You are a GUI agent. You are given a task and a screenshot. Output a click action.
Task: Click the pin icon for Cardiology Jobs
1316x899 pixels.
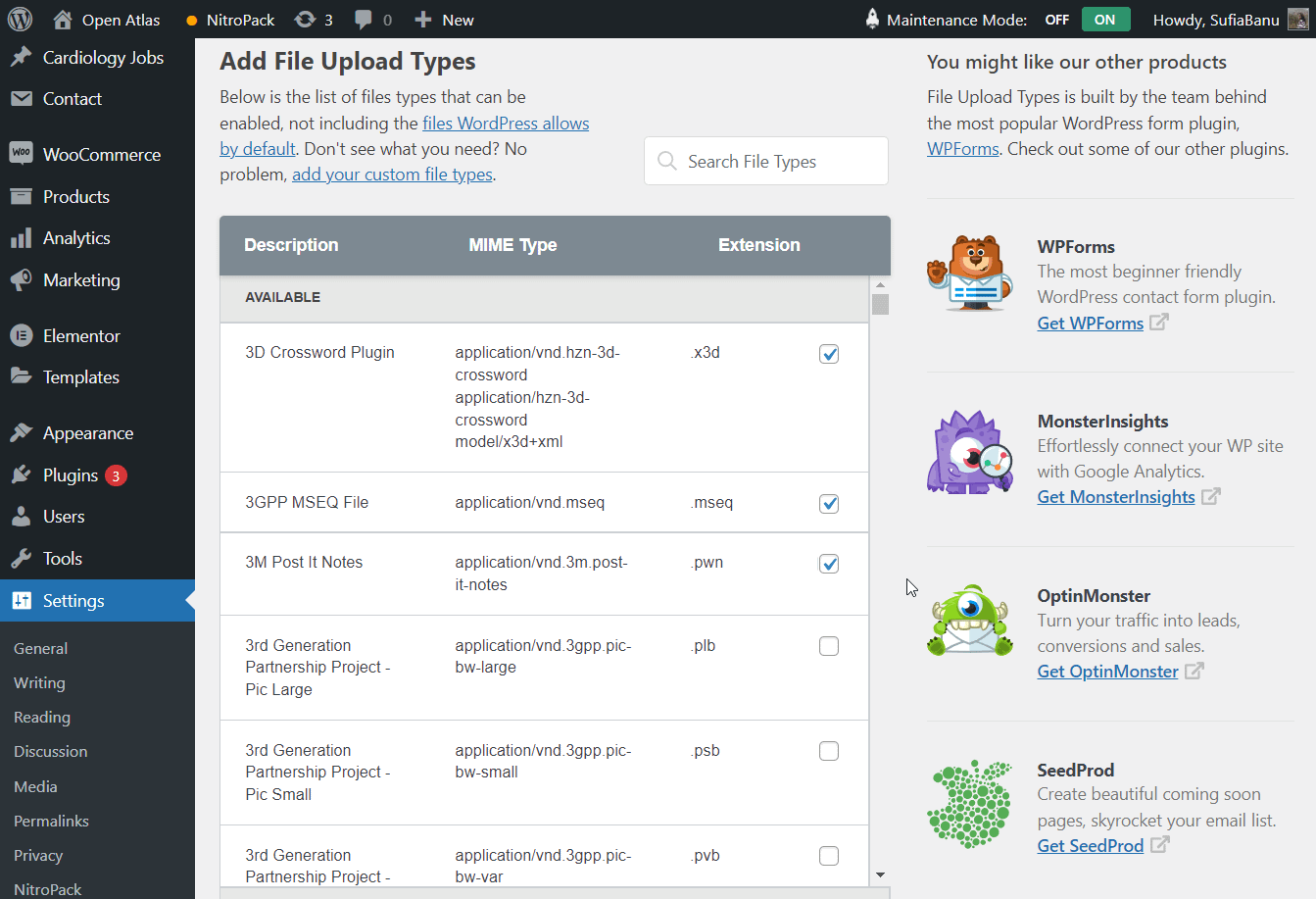tap(22, 57)
